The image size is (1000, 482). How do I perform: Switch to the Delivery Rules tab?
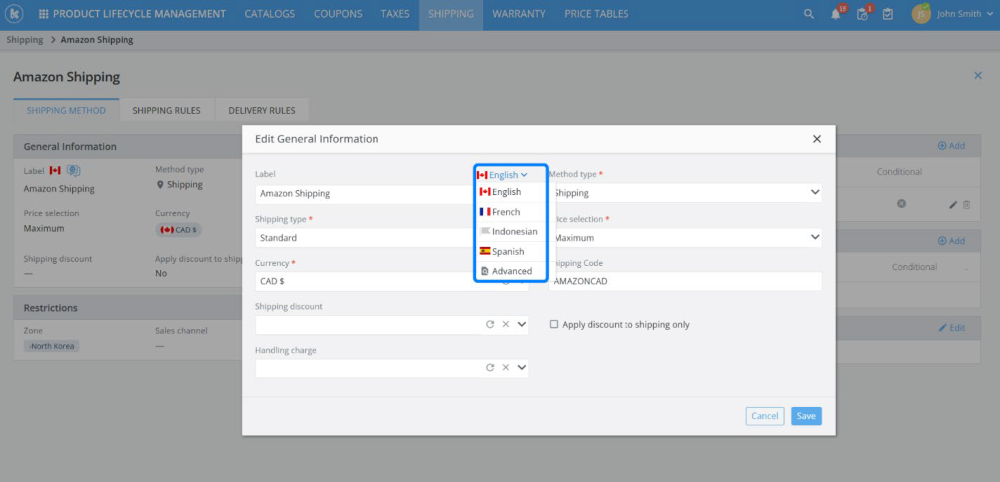262,110
